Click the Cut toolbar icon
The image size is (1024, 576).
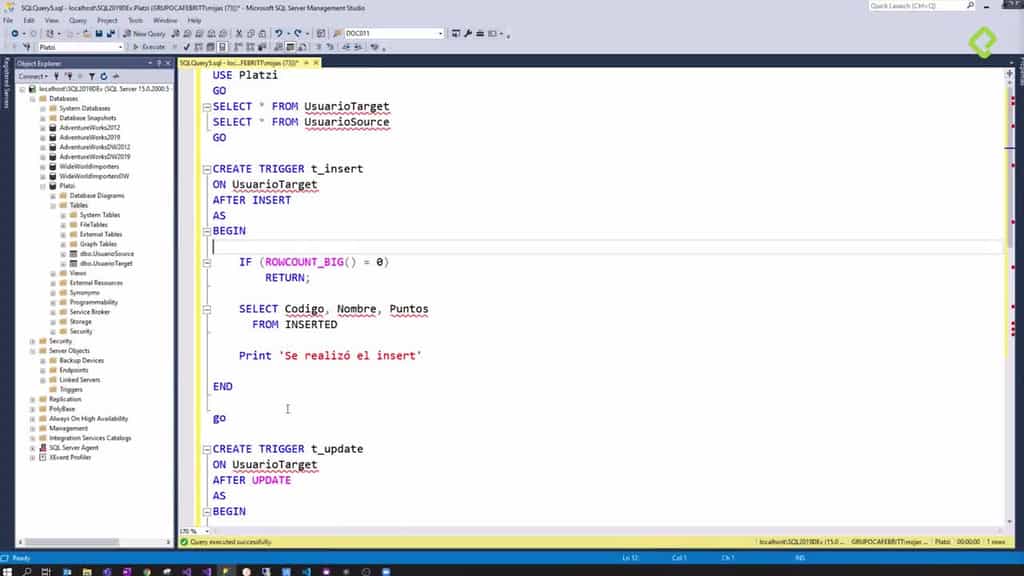coord(239,33)
